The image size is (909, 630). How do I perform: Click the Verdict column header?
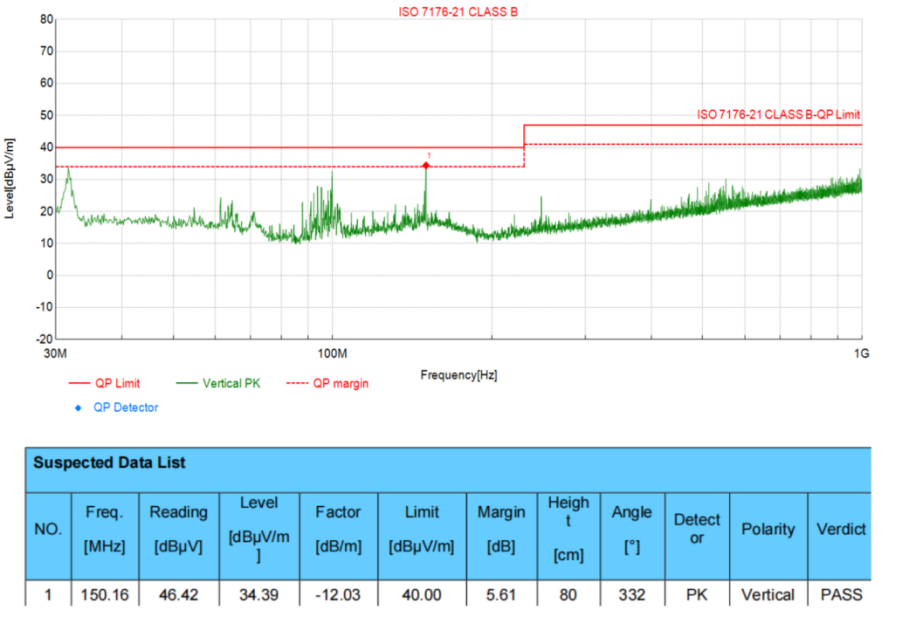[840, 528]
